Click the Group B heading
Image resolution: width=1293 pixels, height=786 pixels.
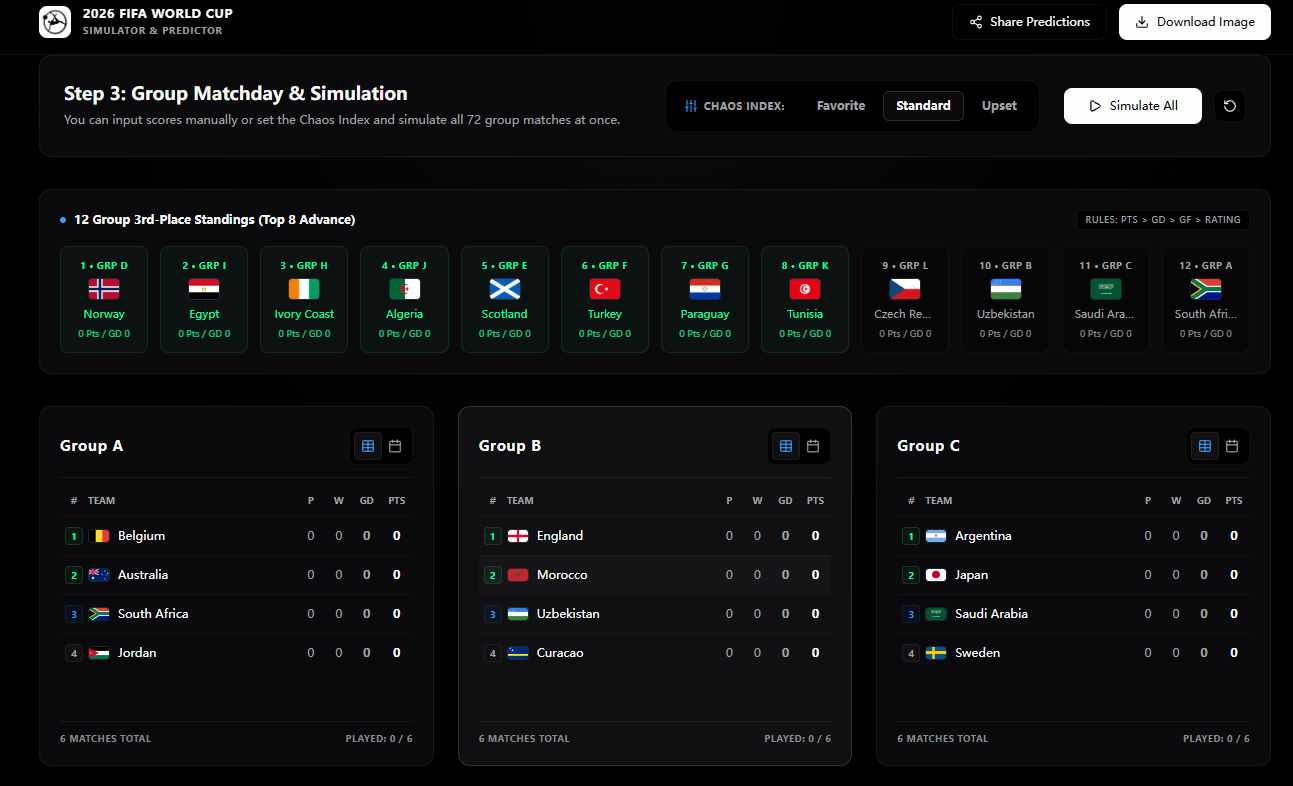(510, 446)
